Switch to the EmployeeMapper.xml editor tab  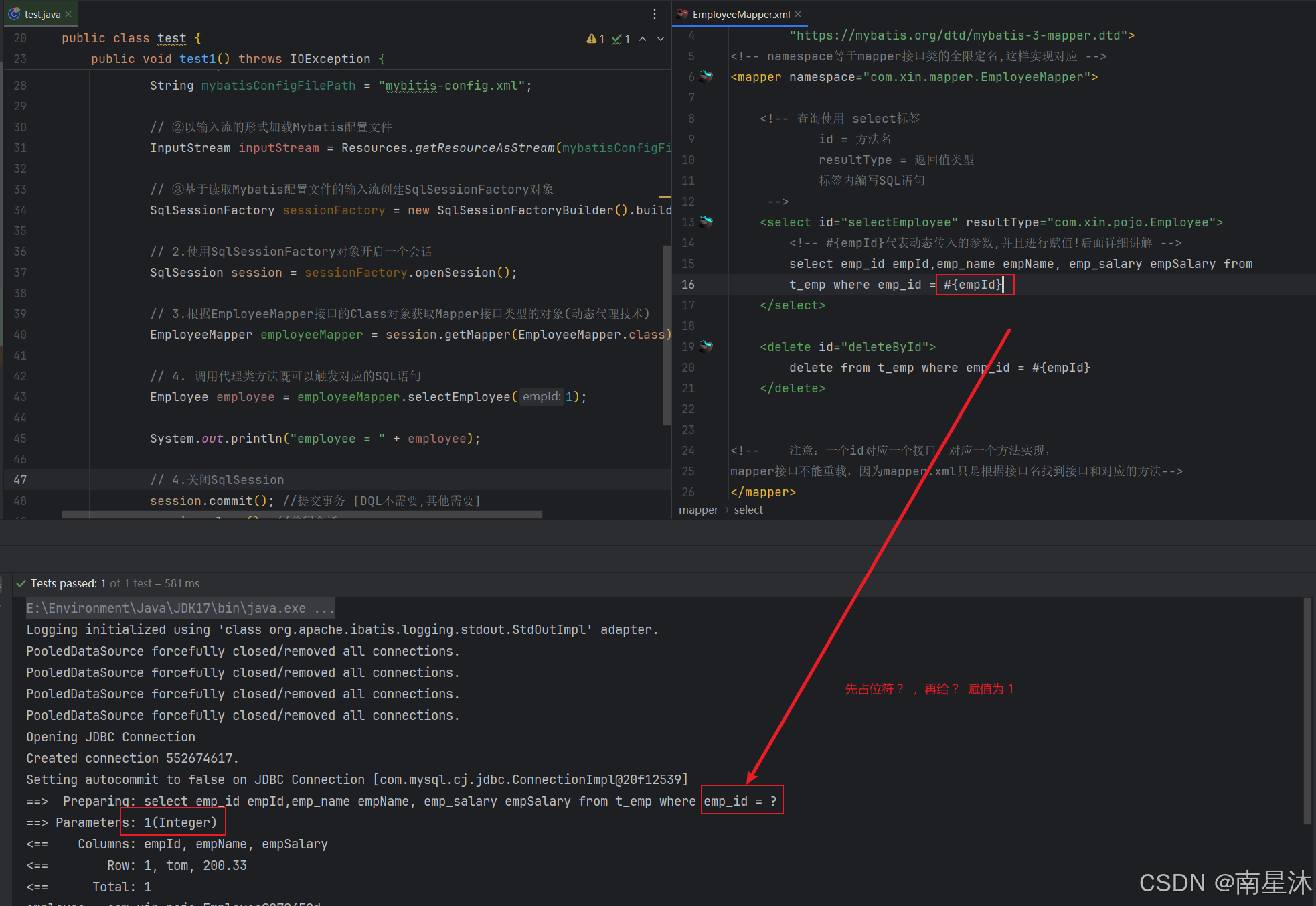(741, 14)
